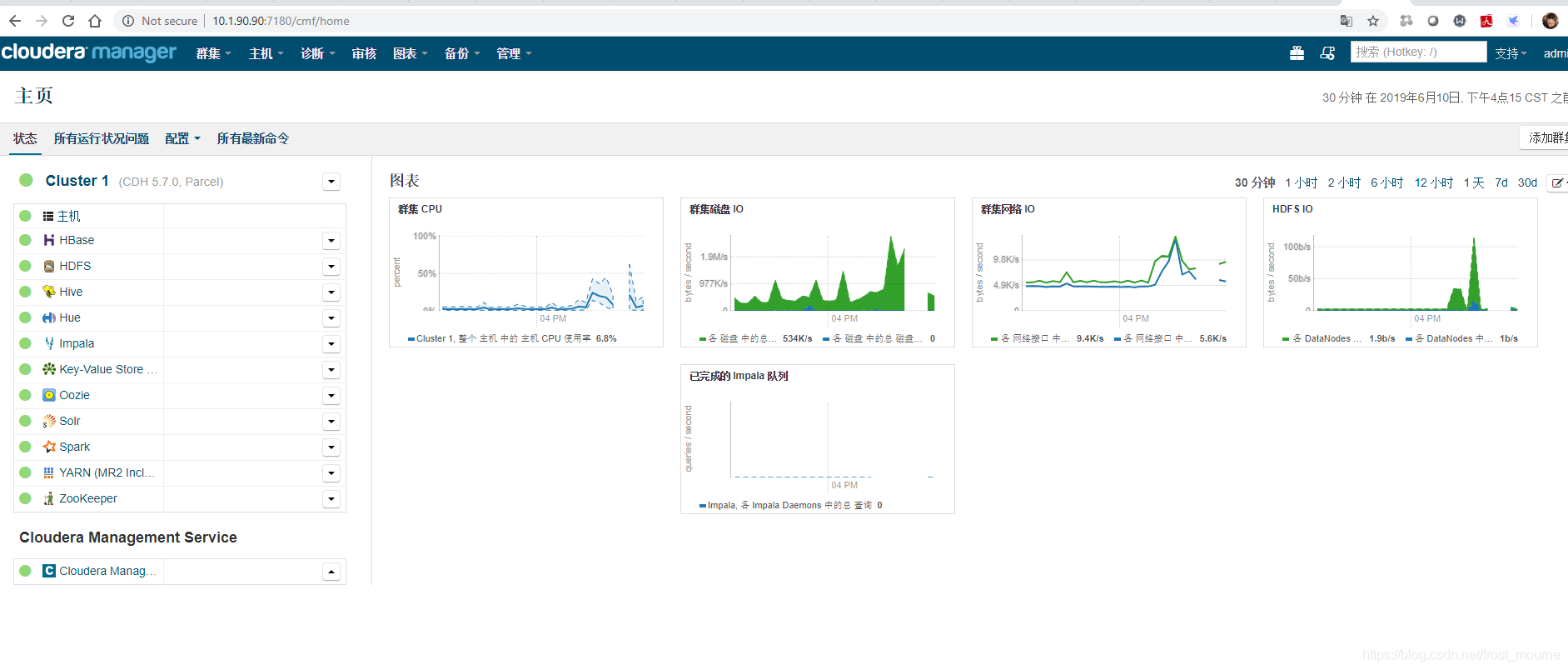1568x670 pixels.
Task: Set time range to 1 小时
Action: pos(1301,182)
